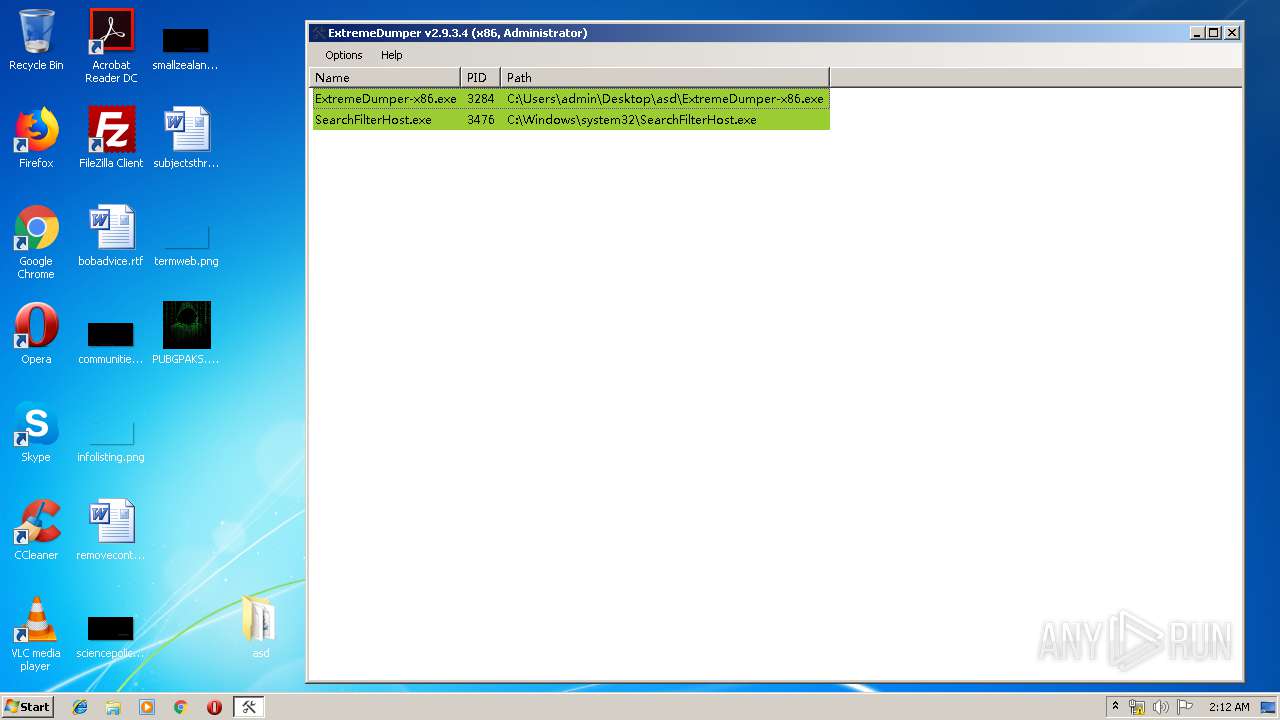Click the ExtremeDumper title bar icon
1280x720 pixels.
[x=318, y=33]
